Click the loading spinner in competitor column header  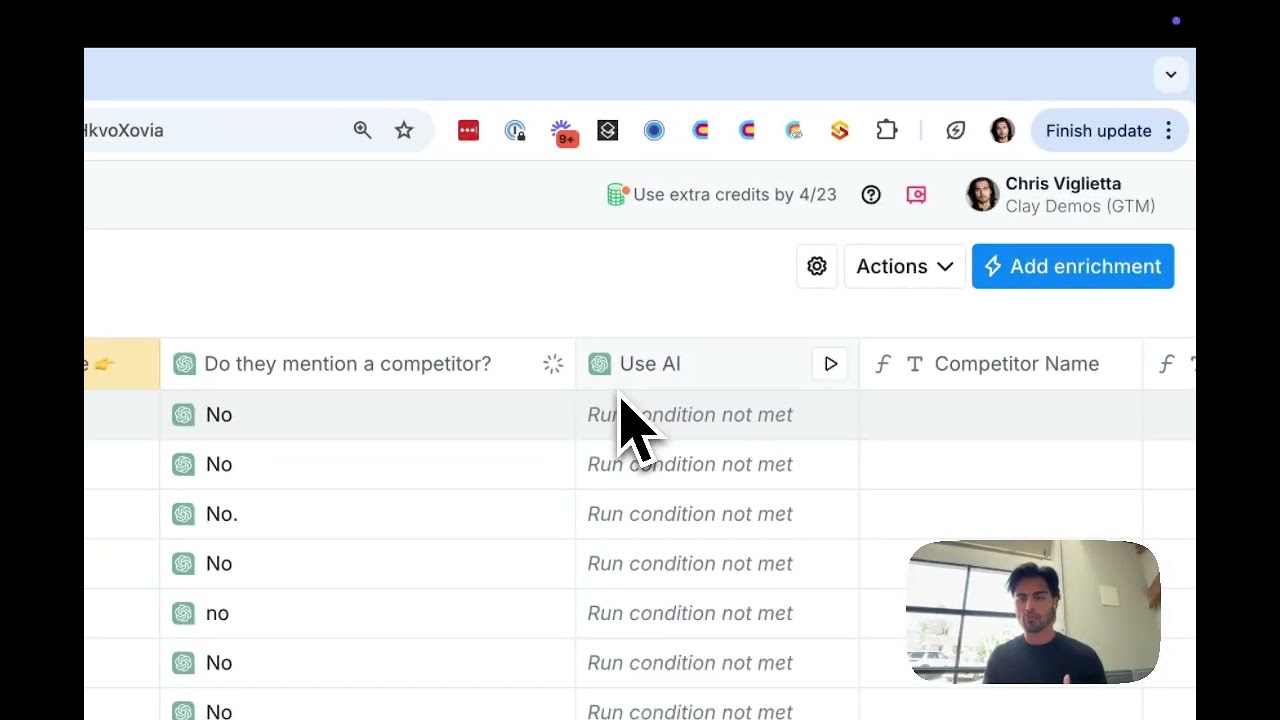pyautogui.click(x=553, y=364)
